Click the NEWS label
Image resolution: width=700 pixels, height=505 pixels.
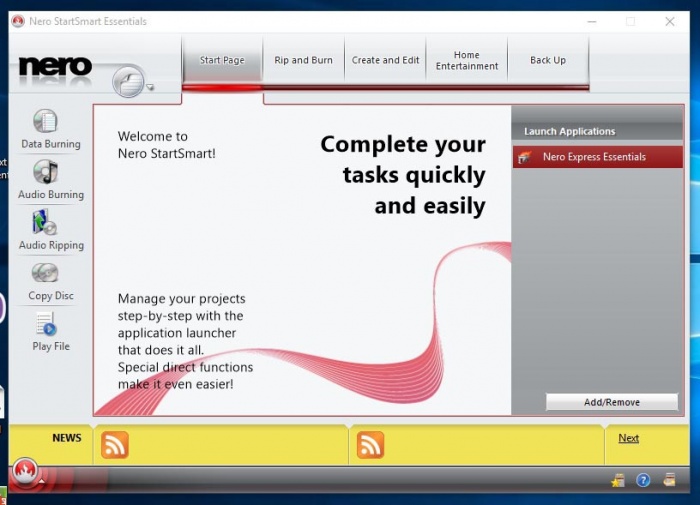[67, 438]
